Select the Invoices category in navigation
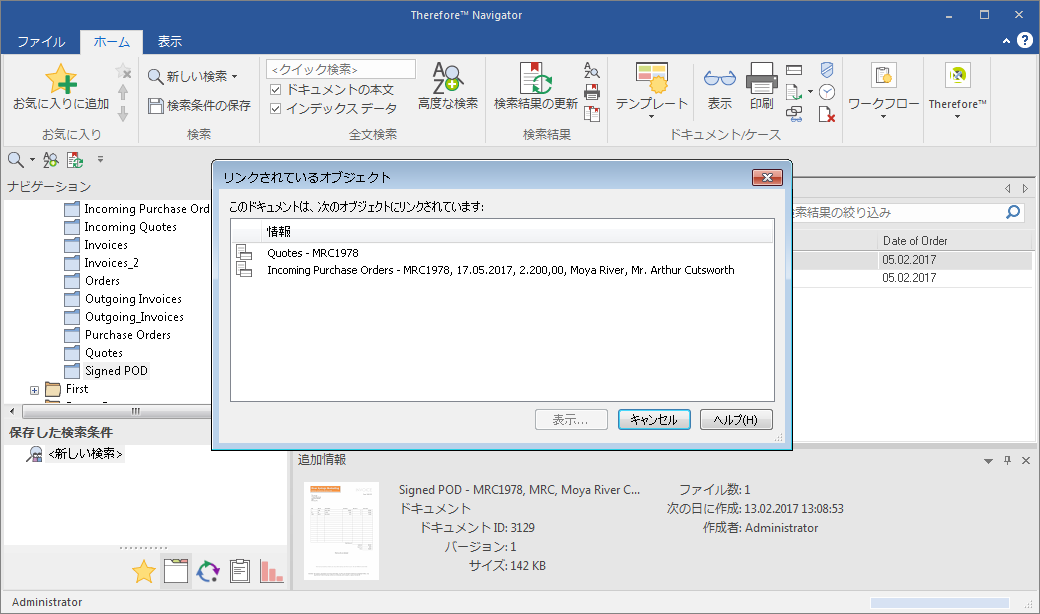Screen dimensions: 1040x614 [106, 245]
